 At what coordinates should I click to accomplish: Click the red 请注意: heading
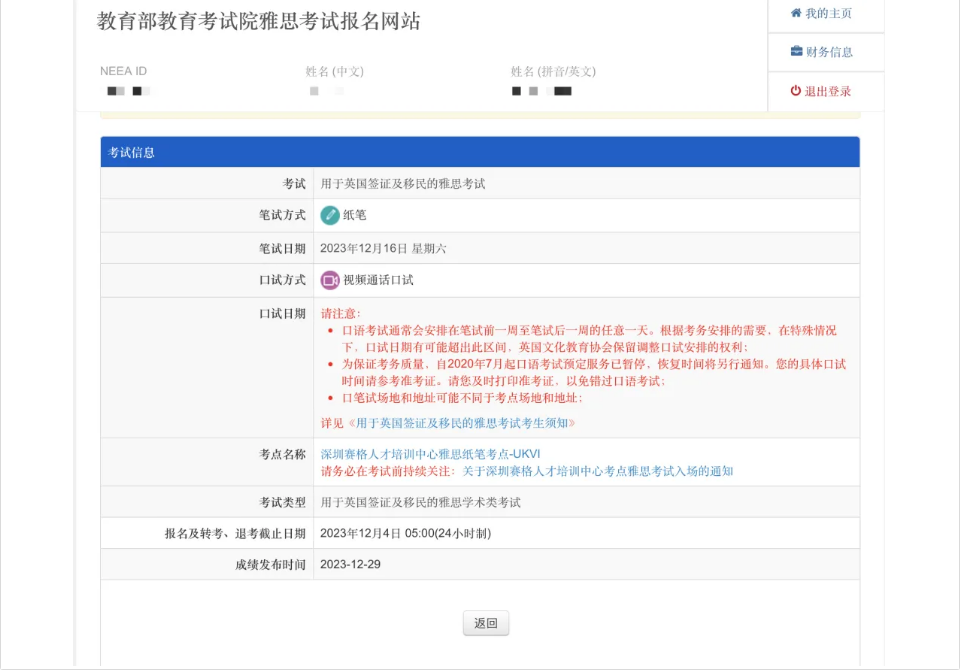tap(340, 314)
